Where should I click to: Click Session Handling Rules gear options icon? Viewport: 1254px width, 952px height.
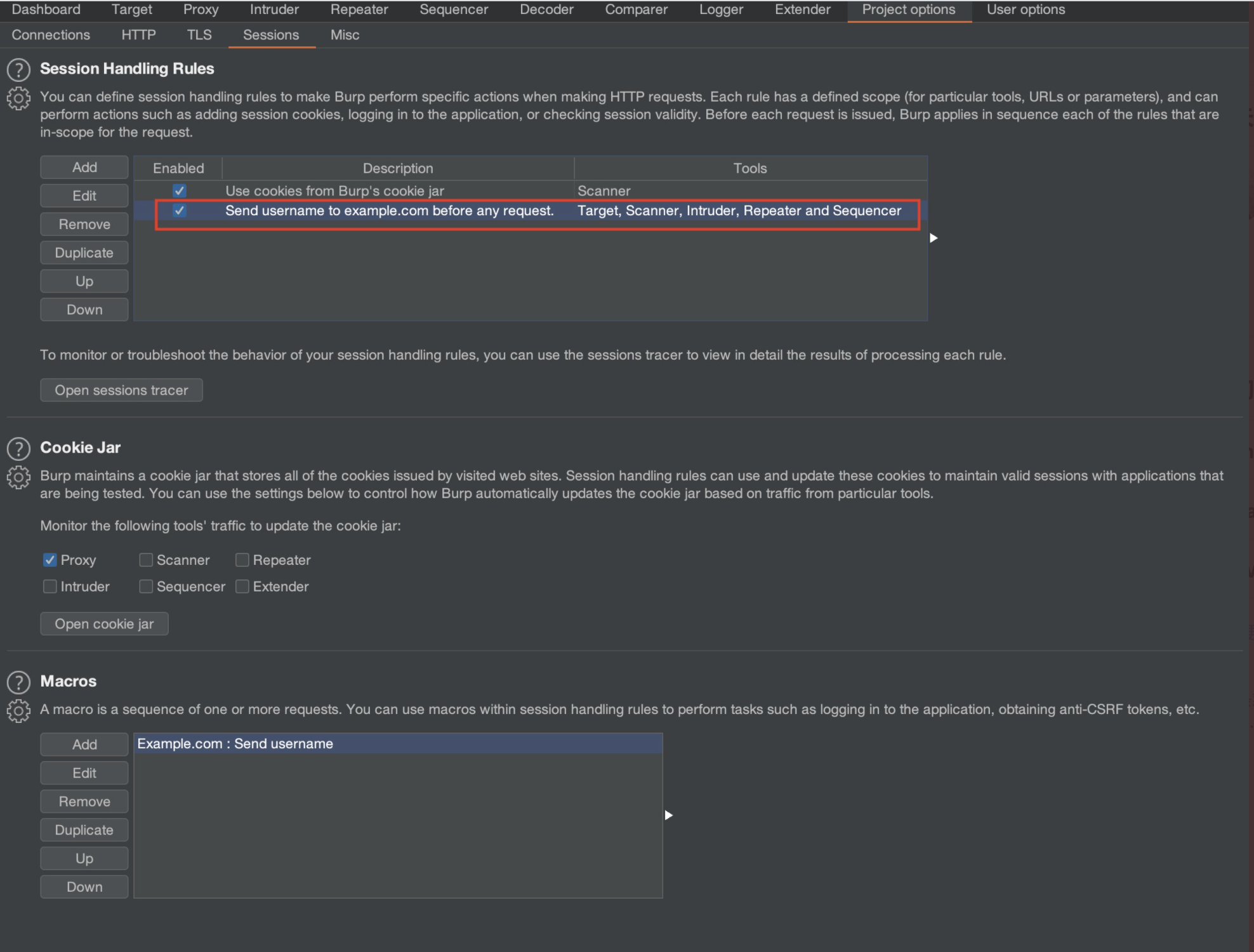pyautogui.click(x=18, y=98)
